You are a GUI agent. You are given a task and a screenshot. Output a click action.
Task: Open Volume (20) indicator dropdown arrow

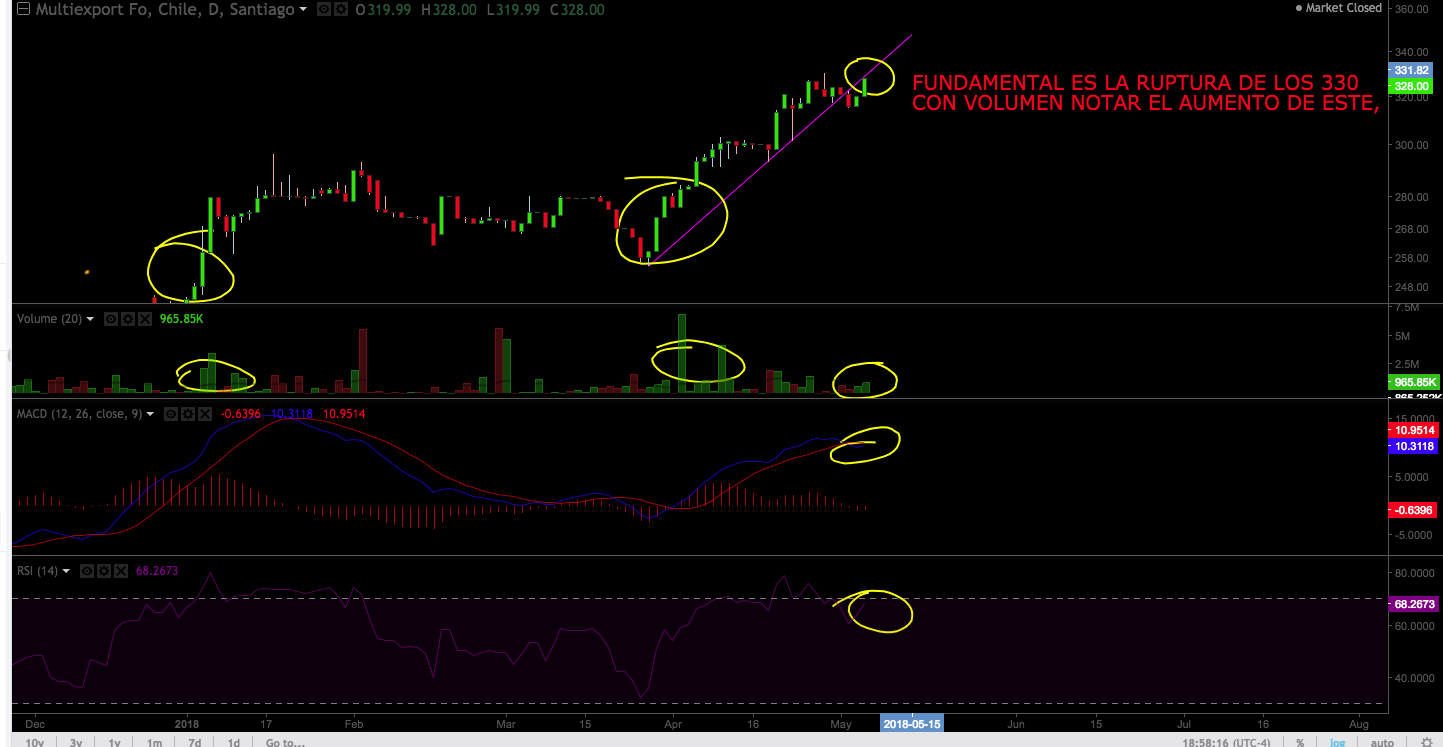point(90,319)
